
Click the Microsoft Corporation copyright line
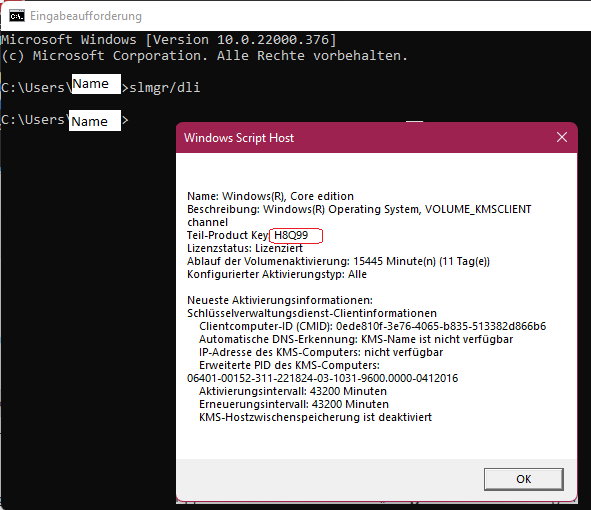[205, 56]
